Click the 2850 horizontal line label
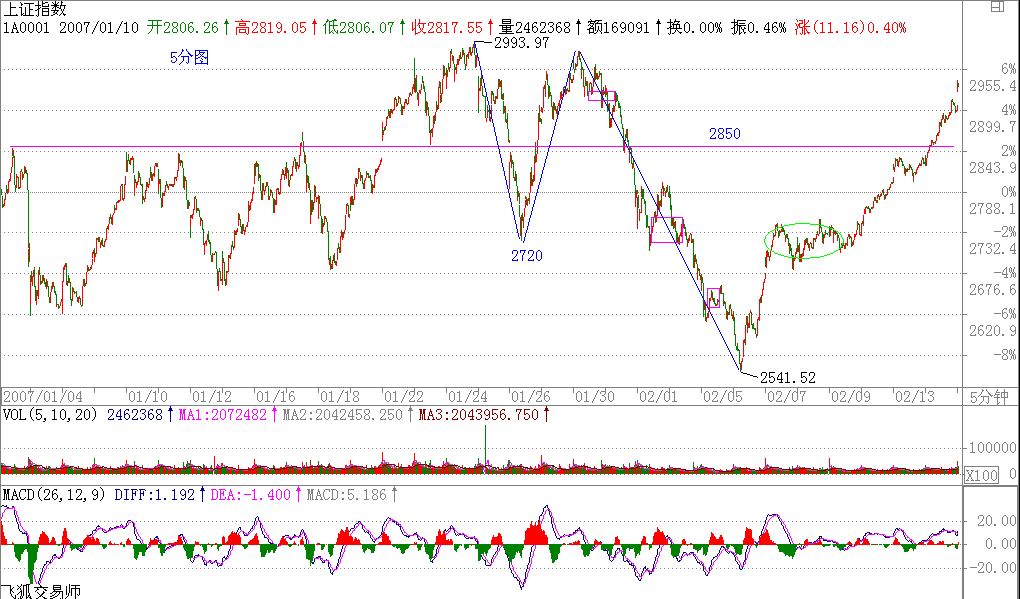Image resolution: width=1020 pixels, height=599 pixels. click(x=724, y=134)
